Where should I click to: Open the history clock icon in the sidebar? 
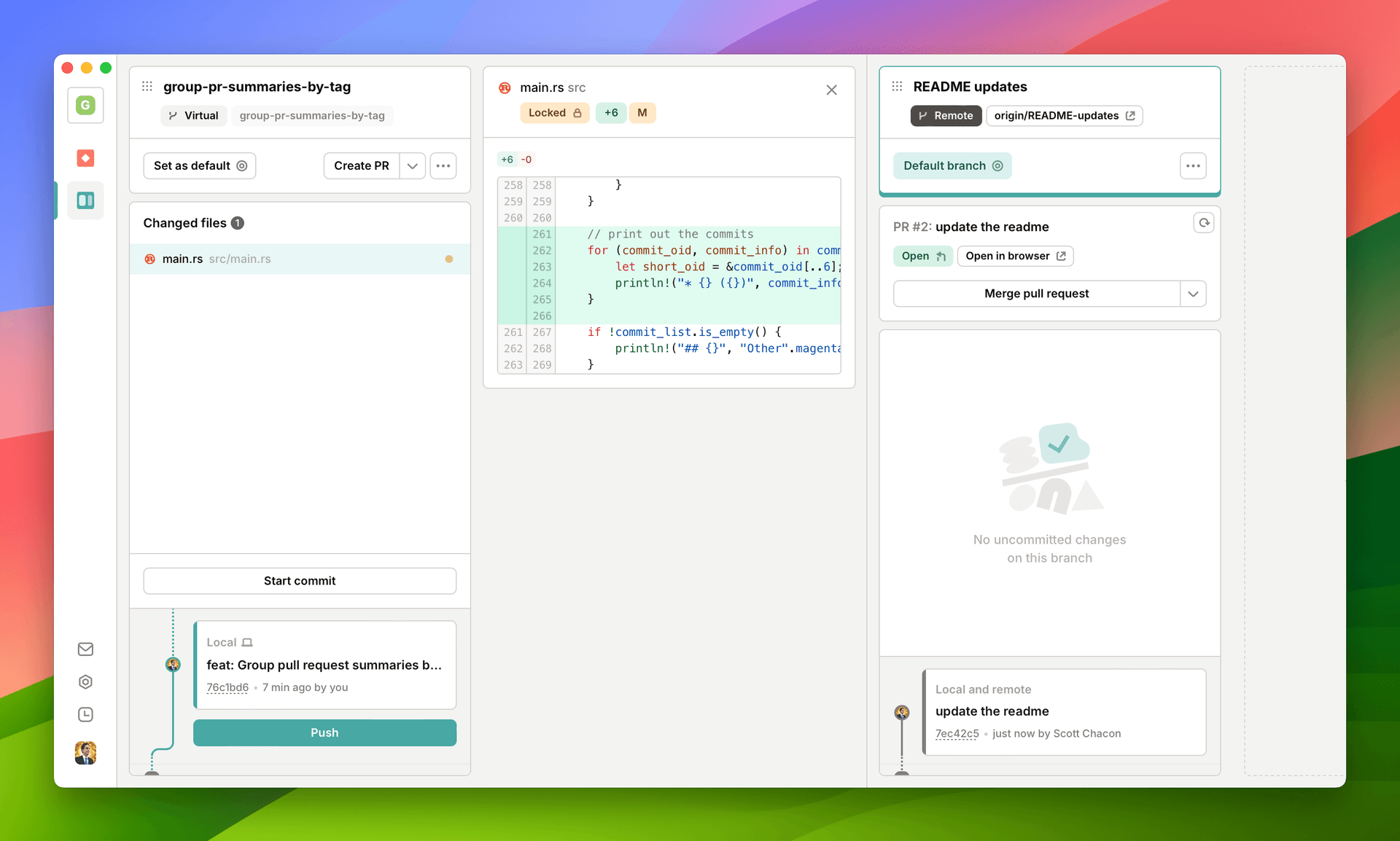pos(85,714)
